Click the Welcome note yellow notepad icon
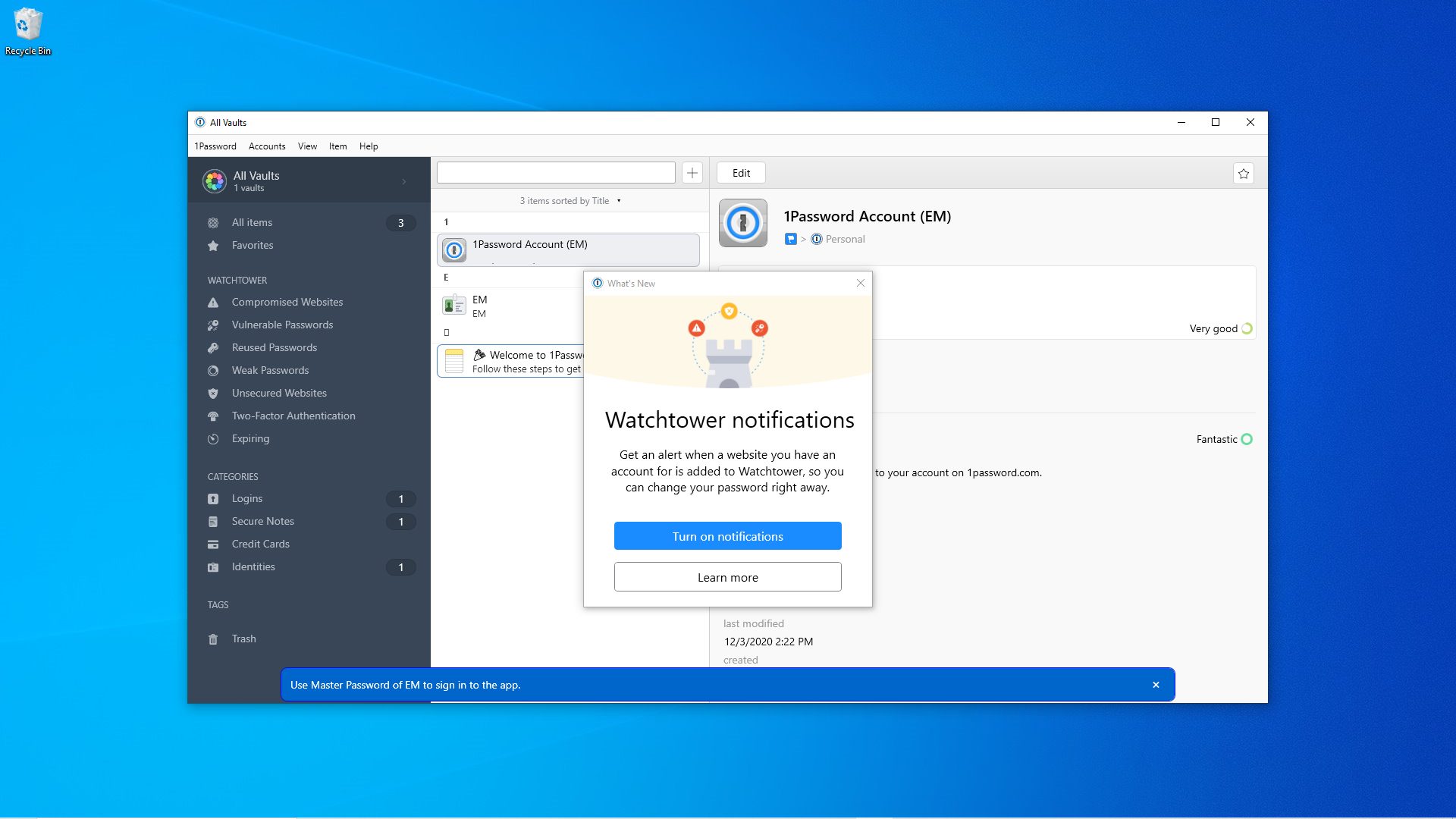Viewport: 1456px width, 819px height. pyautogui.click(x=454, y=361)
